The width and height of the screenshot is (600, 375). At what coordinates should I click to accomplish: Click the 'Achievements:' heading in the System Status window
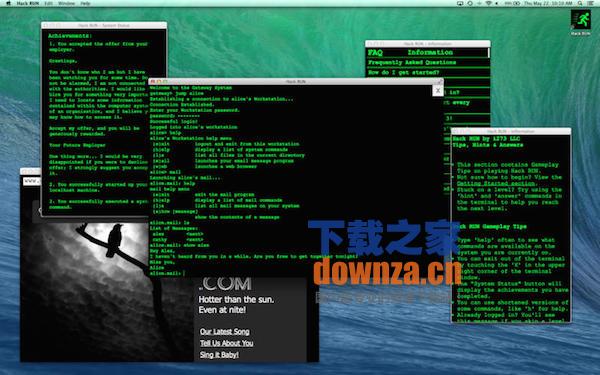tap(70, 36)
